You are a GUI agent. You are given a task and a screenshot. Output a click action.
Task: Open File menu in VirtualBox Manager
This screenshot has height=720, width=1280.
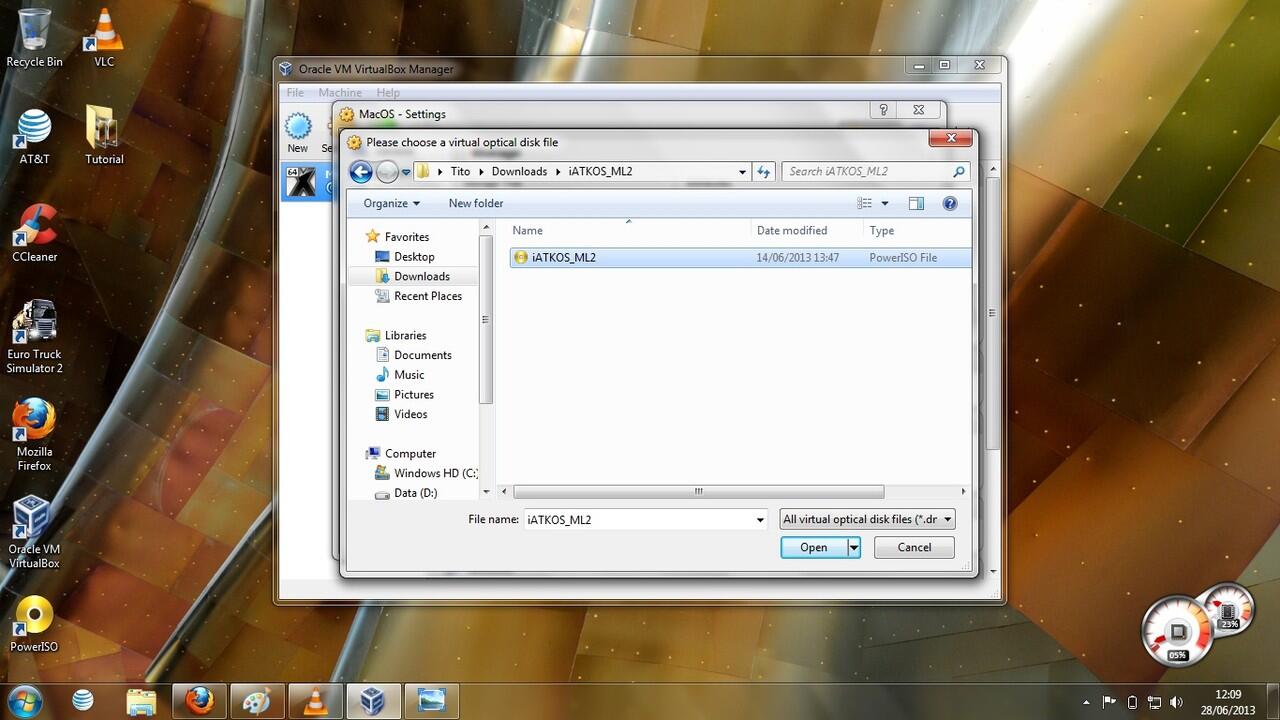[295, 93]
